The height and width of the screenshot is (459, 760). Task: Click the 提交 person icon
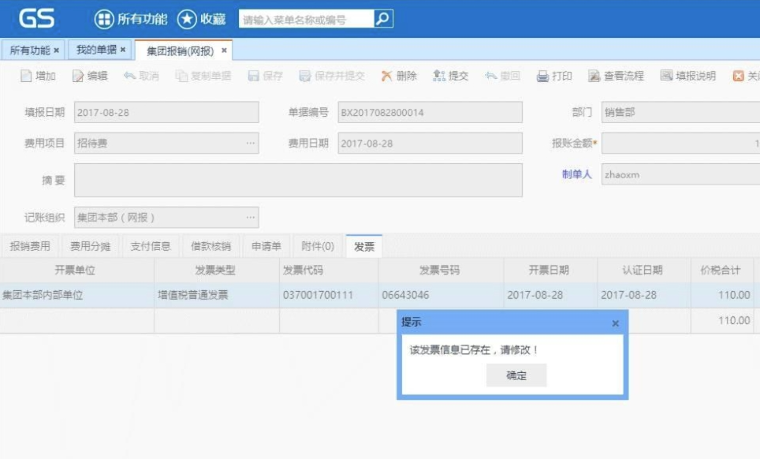[439, 76]
